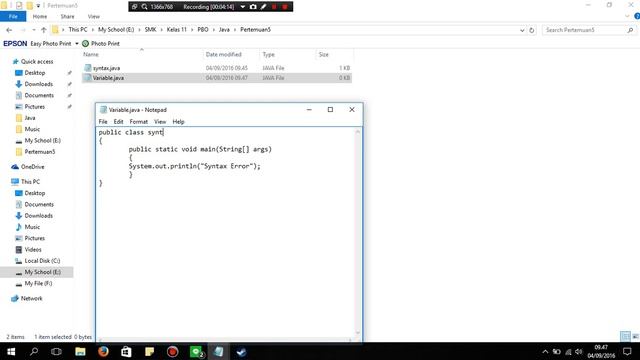Screen dimensions: 640x360
Task: Click Java in address breadcrumb
Action: pos(224,29)
